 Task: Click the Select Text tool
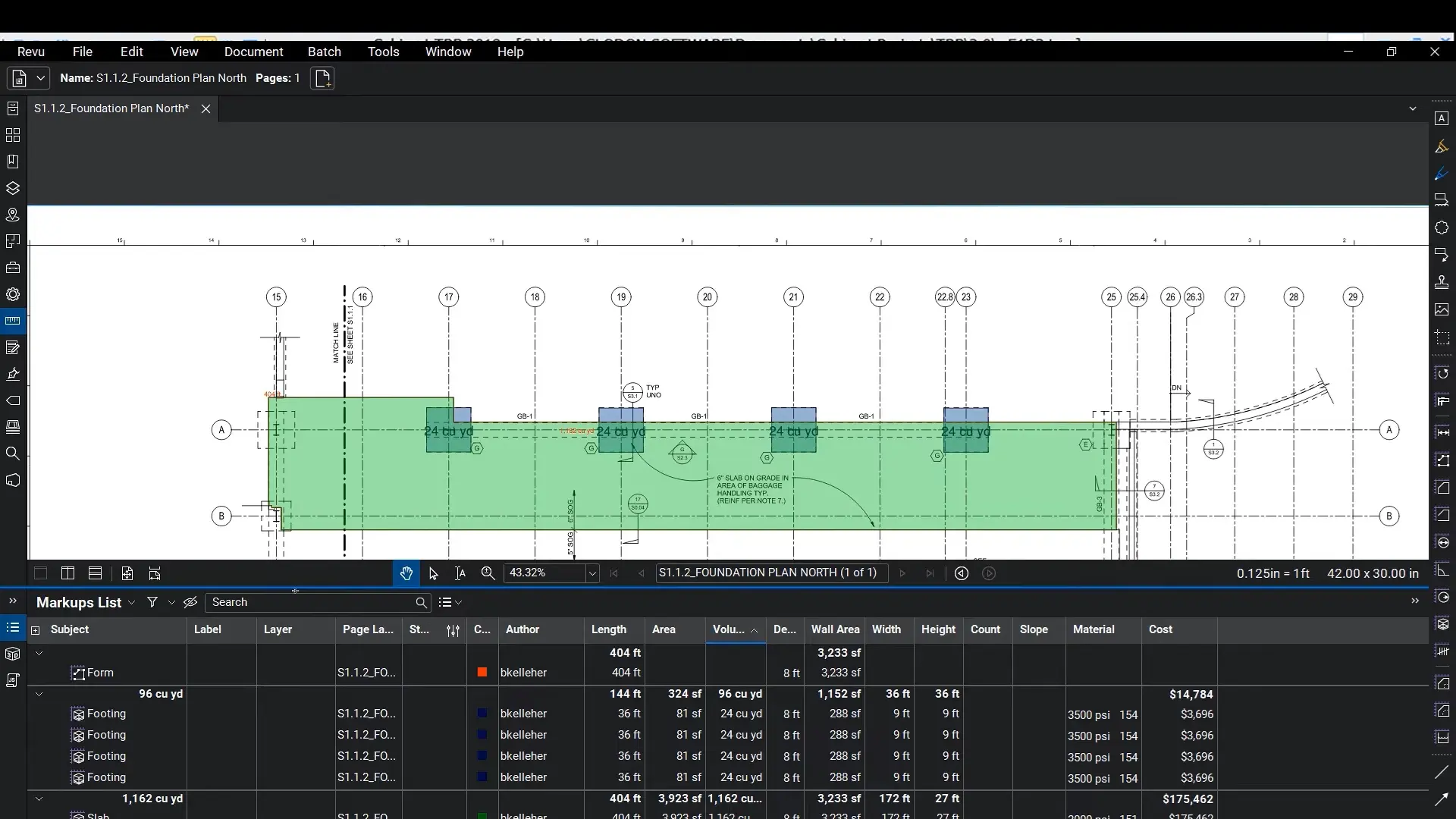tap(460, 573)
